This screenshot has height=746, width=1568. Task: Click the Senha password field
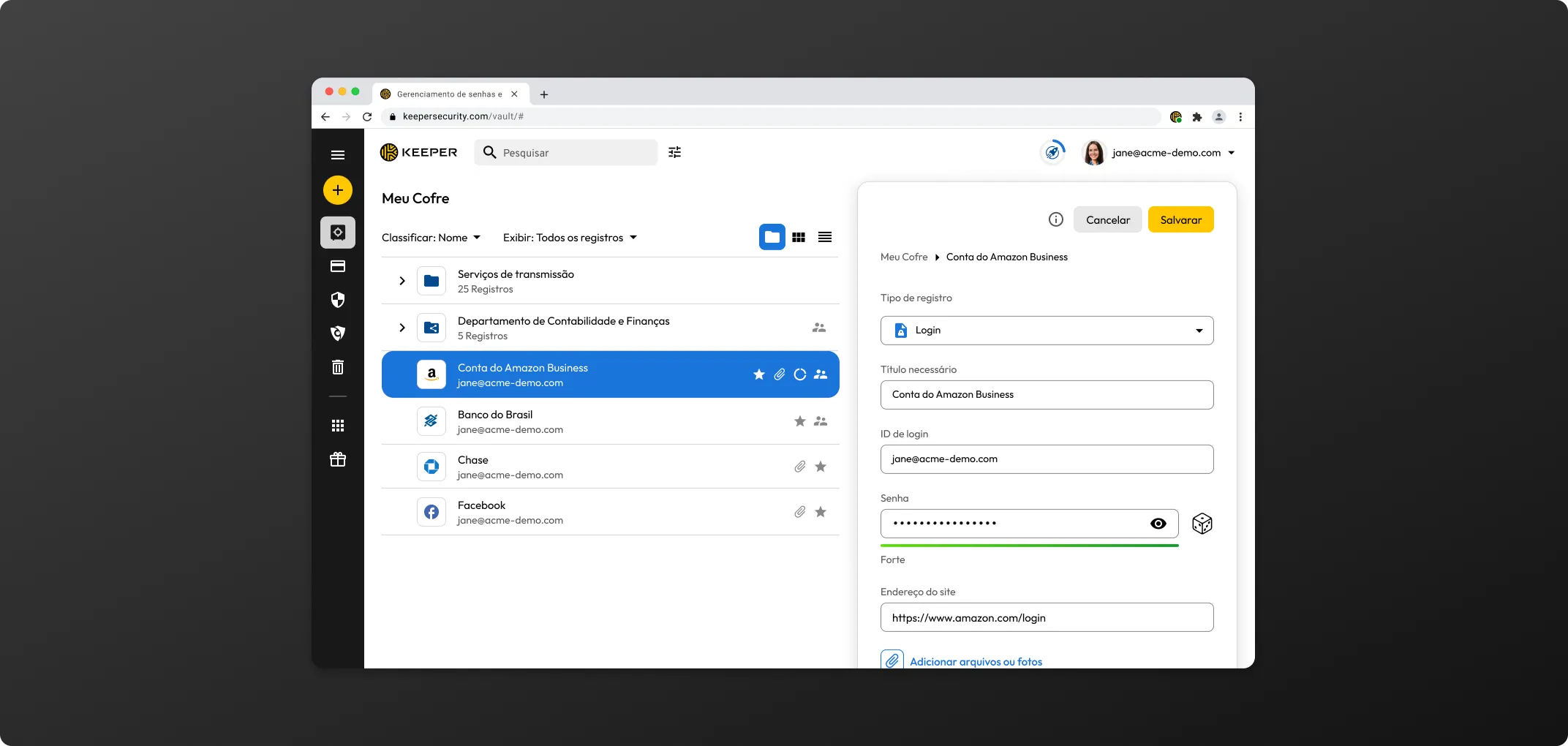pyautogui.click(x=1030, y=524)
